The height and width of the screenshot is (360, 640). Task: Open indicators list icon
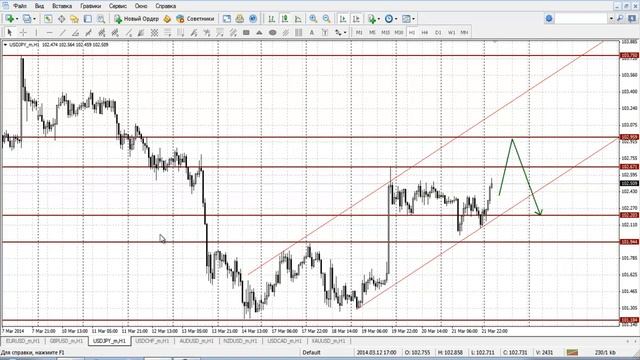click(371, 19)
